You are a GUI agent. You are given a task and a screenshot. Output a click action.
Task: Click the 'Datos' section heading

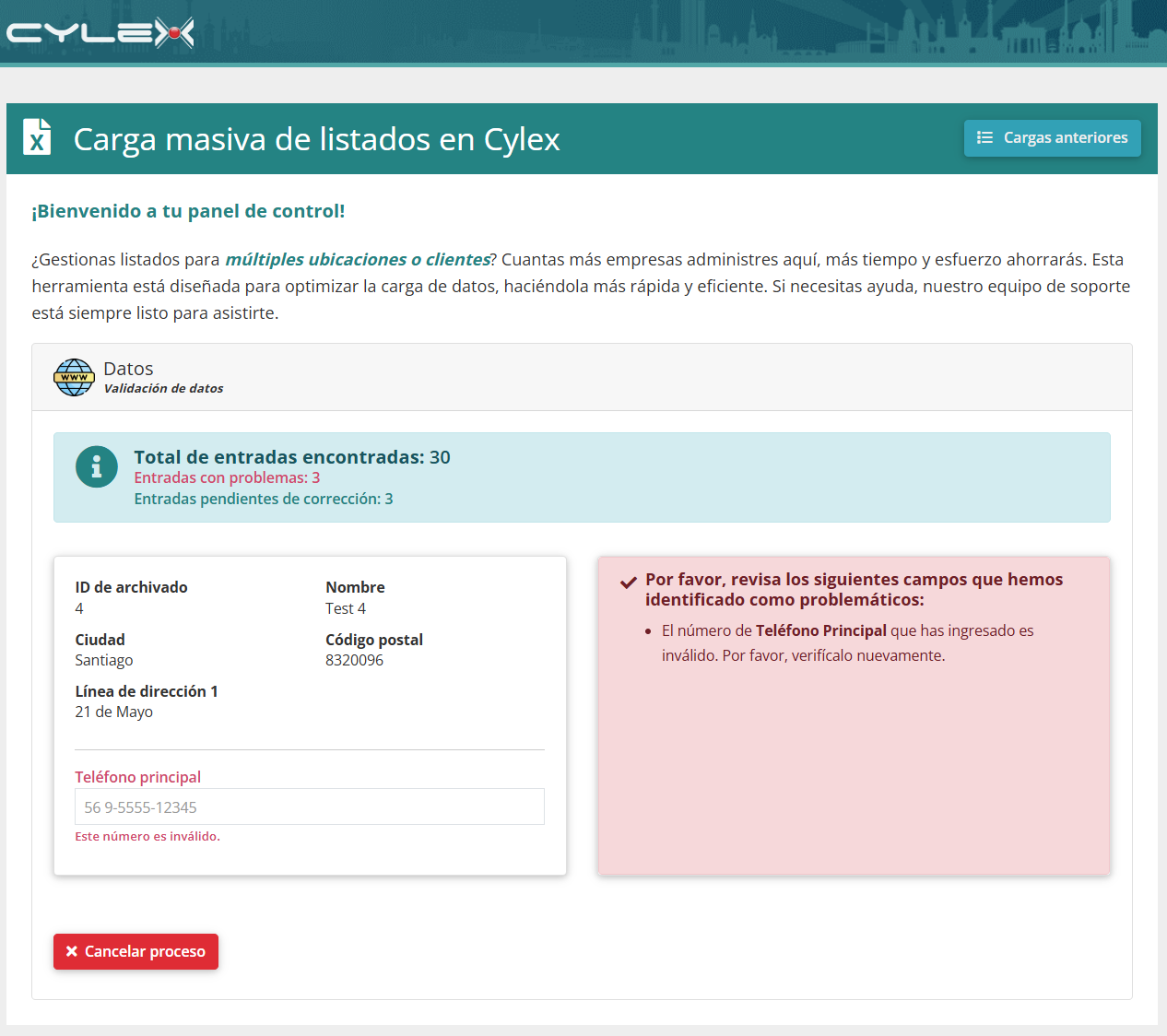point(128,369)
